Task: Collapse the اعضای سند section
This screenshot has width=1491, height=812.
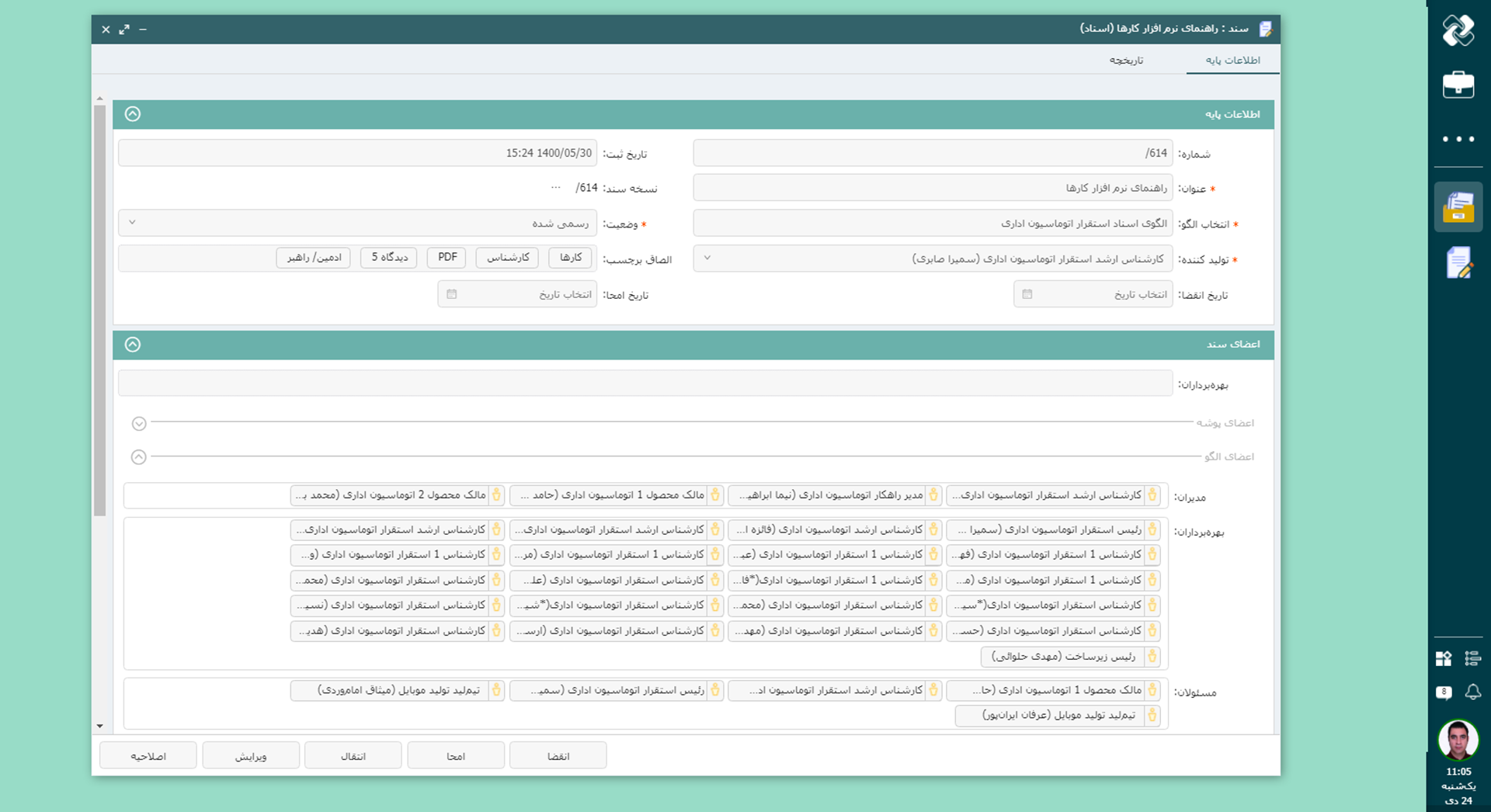Action: [x=133, y=345]
